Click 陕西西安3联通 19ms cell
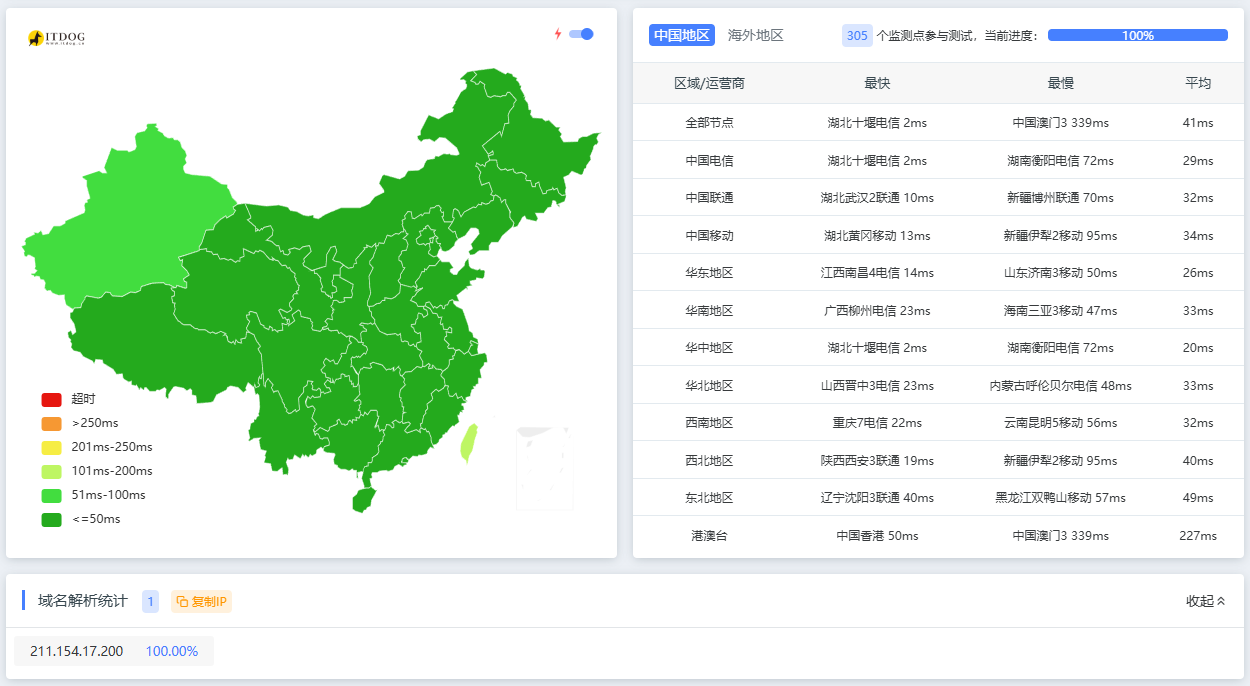The width and height of the screenshot is (1250, 686). point(877,460)
